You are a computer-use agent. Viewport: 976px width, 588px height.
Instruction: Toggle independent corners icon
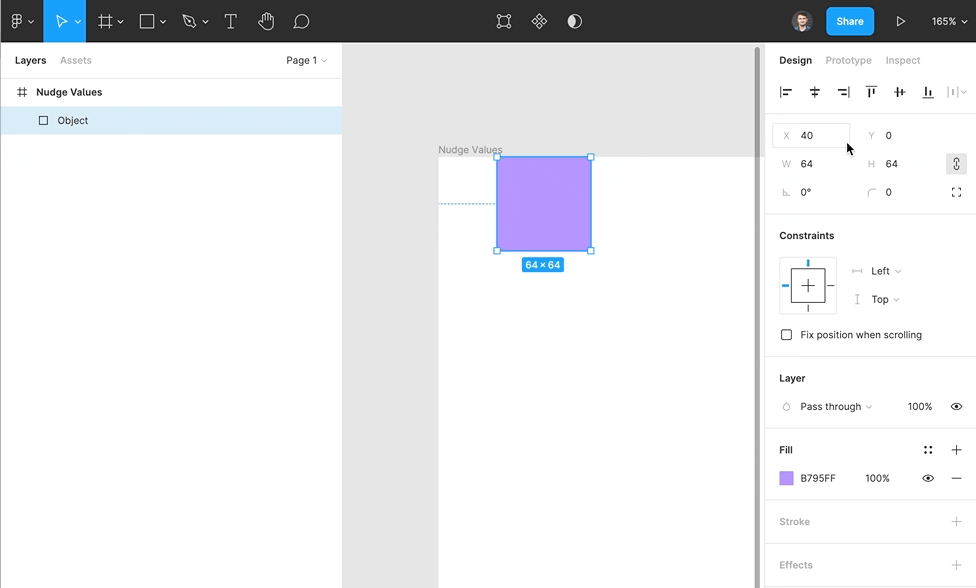pyautogui.click(x=956, y=192)
